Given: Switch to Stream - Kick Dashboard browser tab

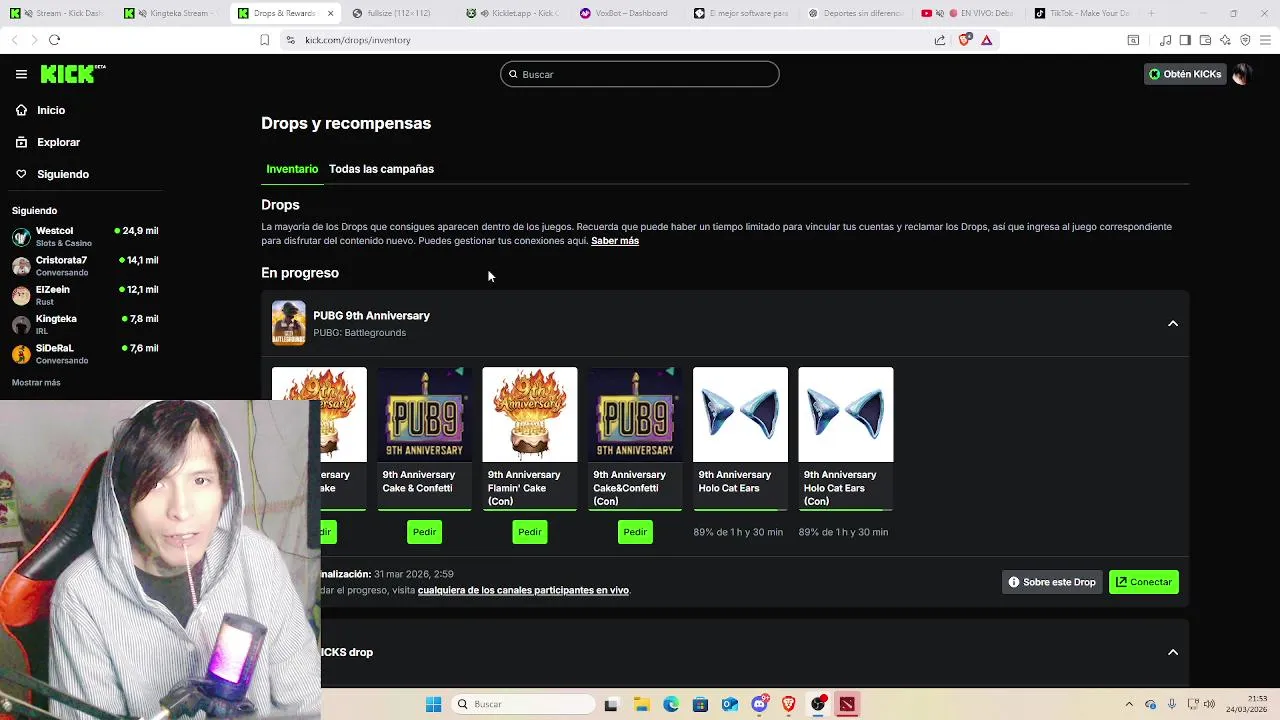Looking at the screenshot, I should tap(58, 13).
